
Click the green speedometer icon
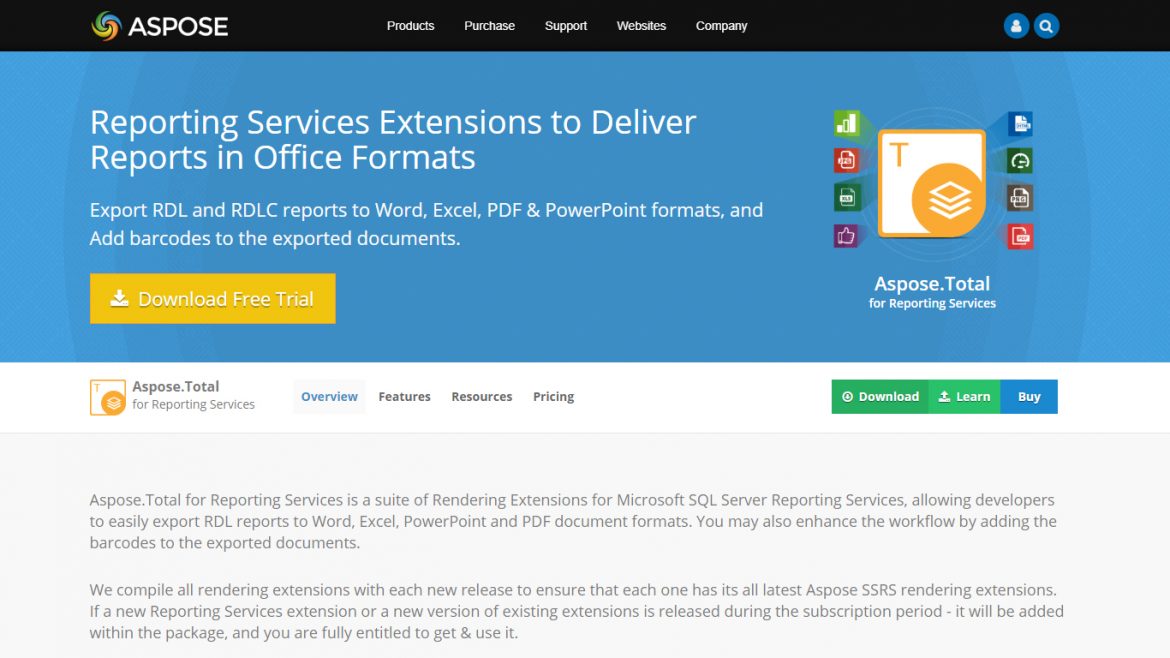1019,160
